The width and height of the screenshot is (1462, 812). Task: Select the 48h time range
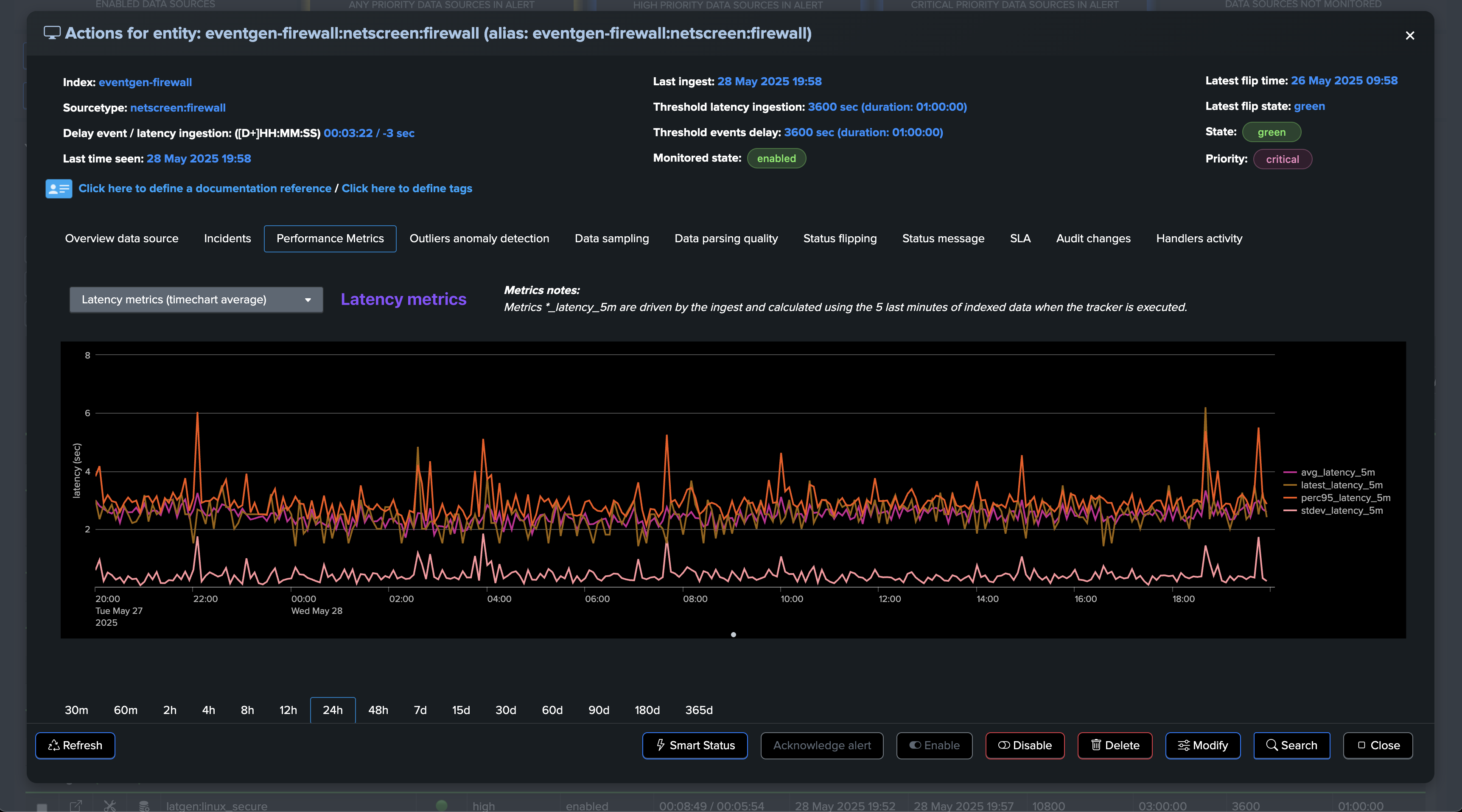378,710
